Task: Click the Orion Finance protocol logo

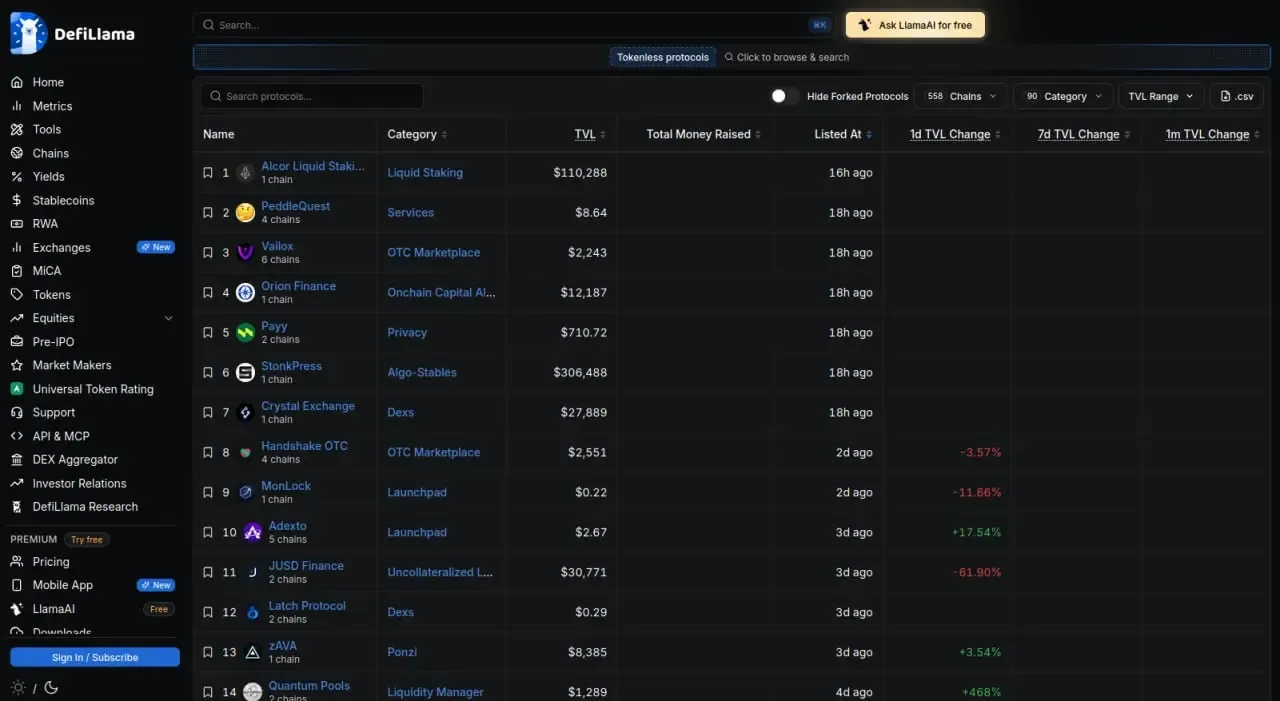Action: pyautogui.click(x=245, y=292)
